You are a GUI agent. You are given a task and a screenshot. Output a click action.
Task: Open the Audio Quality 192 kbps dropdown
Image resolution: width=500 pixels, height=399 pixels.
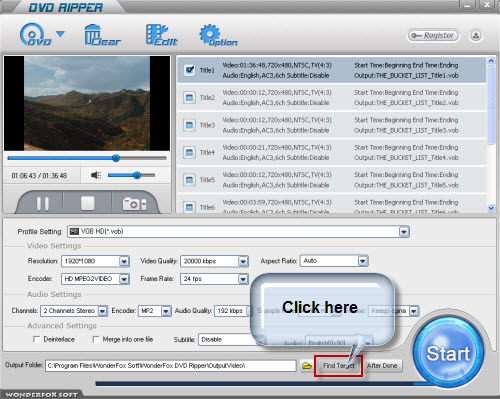click(232, 311)
